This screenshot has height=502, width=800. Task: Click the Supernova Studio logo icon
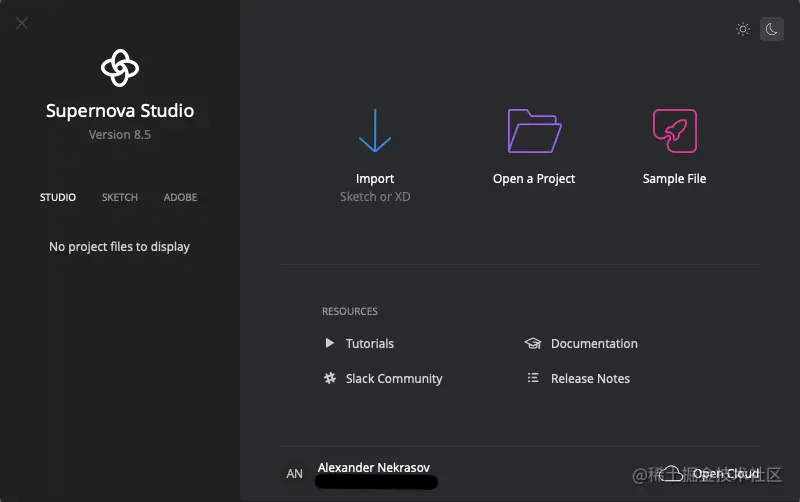(x=120, y=68)
